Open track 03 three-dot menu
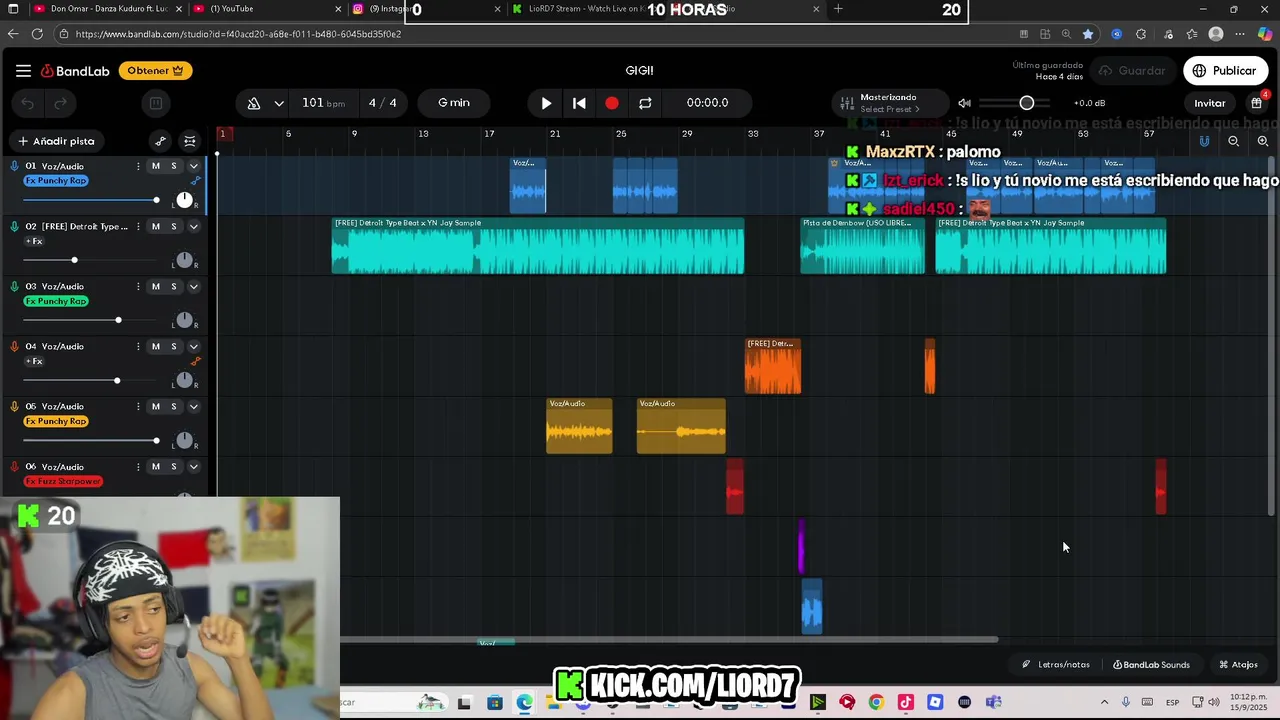1280x720 pixels. [x=138, y=286]
